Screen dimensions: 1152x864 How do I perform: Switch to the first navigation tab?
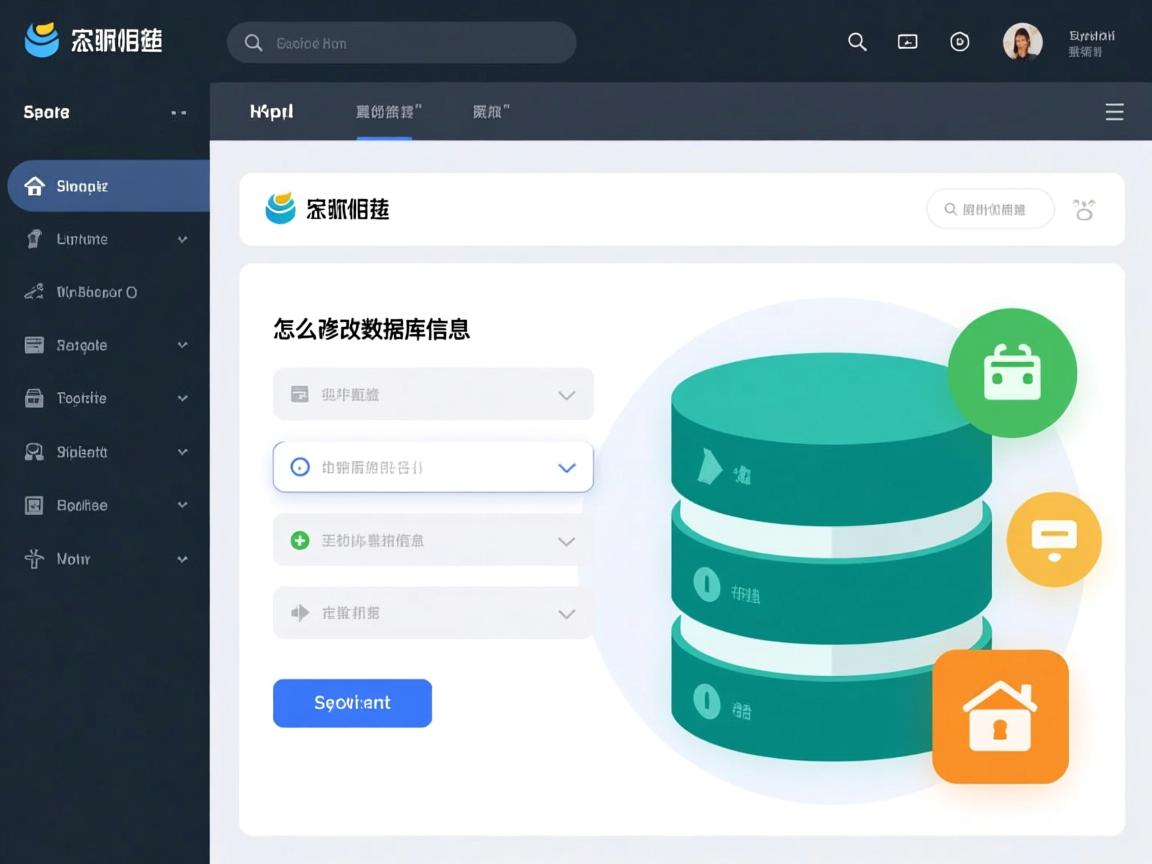pos(271,112)
